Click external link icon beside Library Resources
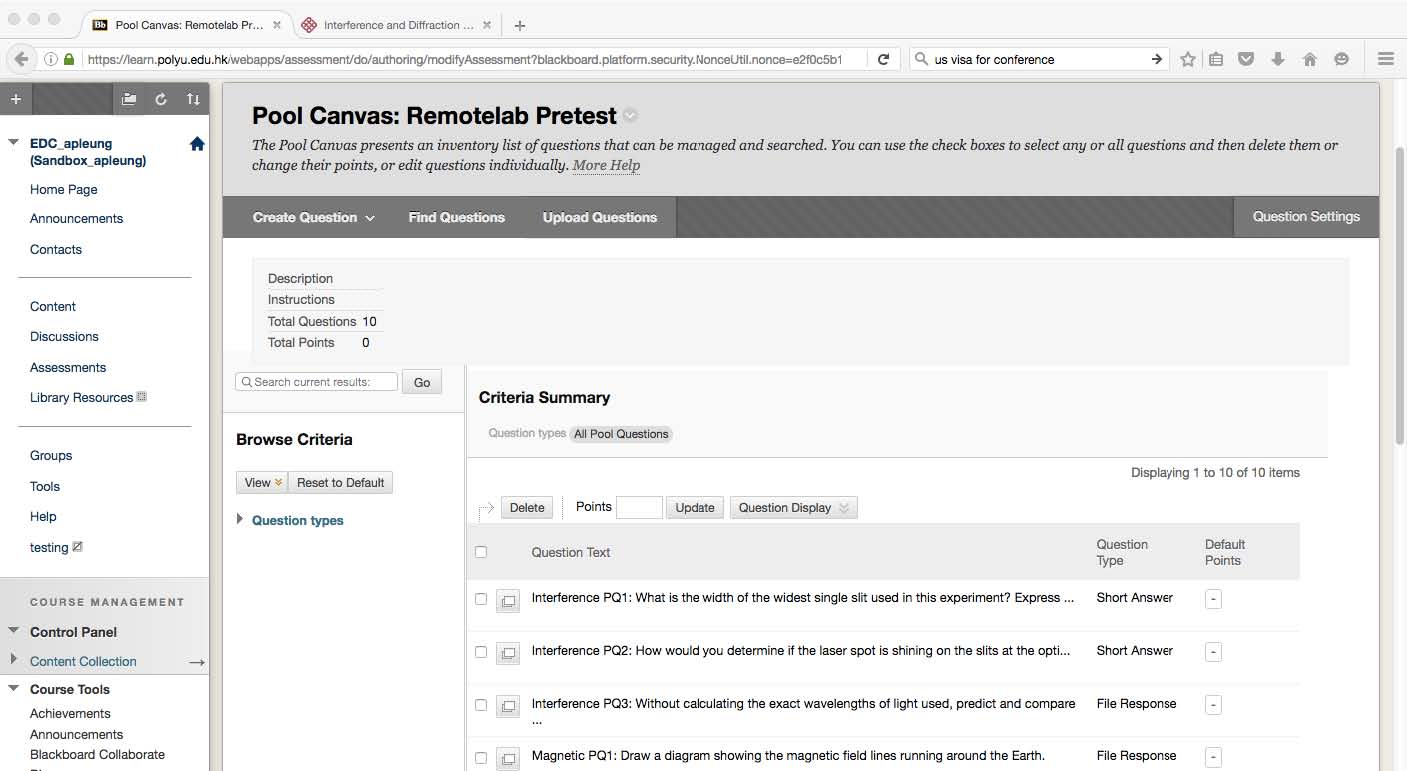Screen dimensions: 1407x771 point(142,397)
